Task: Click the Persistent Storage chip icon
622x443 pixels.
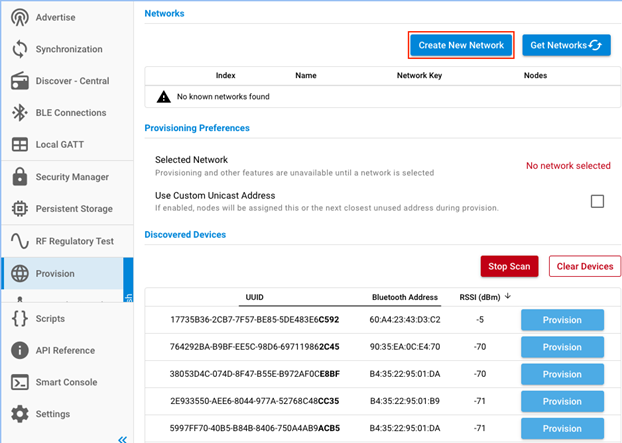Action: [x=19, y=209]
